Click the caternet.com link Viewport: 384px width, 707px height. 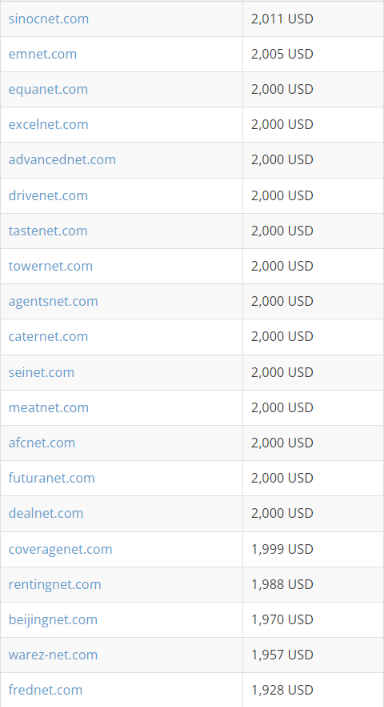coord(48,336)
